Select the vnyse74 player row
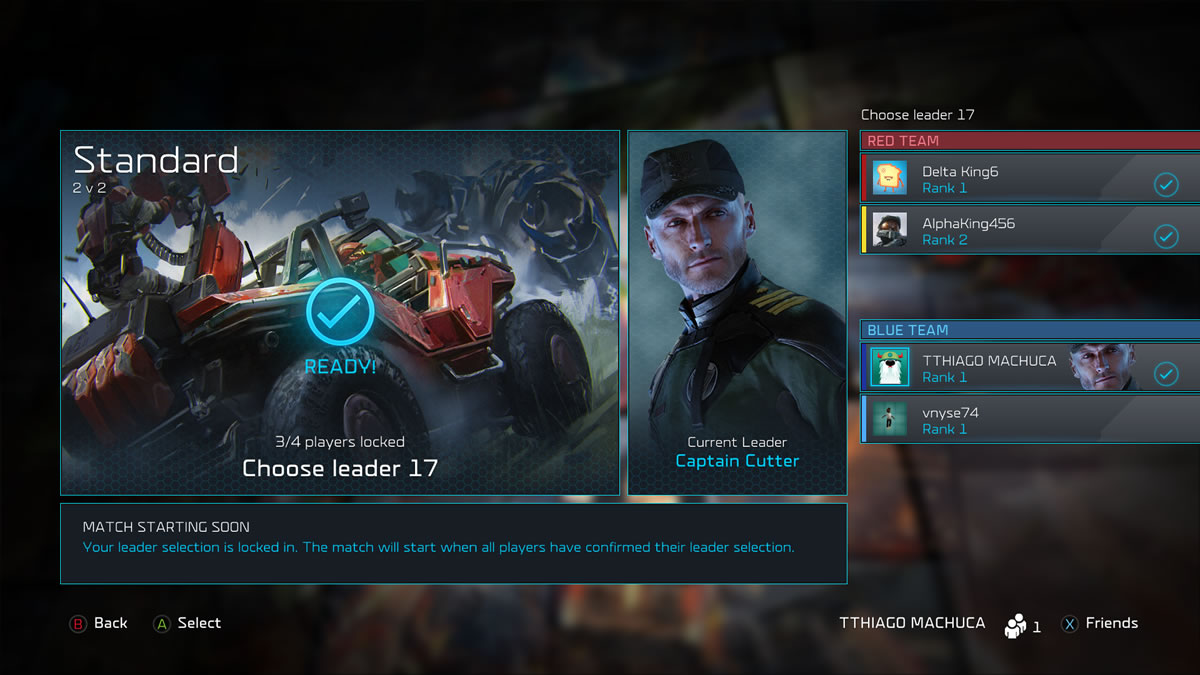The width and height of the screenshot is (1200, 675). tap(1030, 419)
